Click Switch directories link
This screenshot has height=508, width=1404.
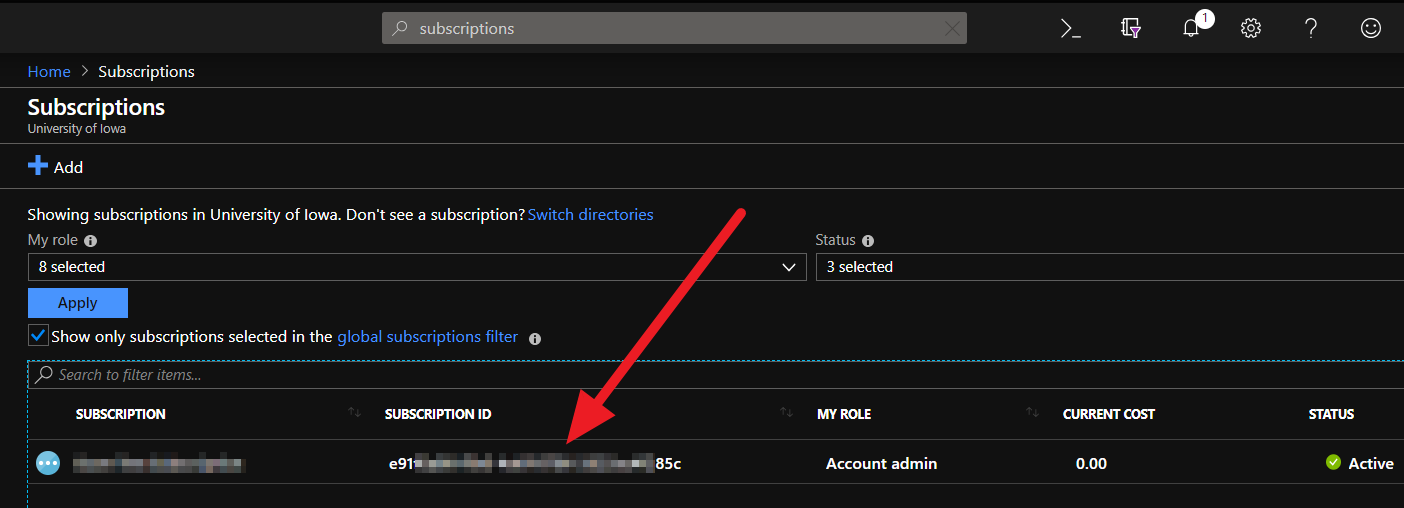590,214
